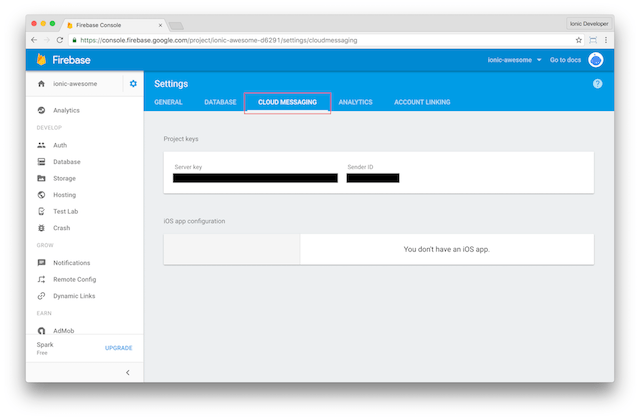Image resolution: width=640 pixels, height=419 pixels.
Task: Open Test Lab in the sidebar
Action: tap(65, 211)
